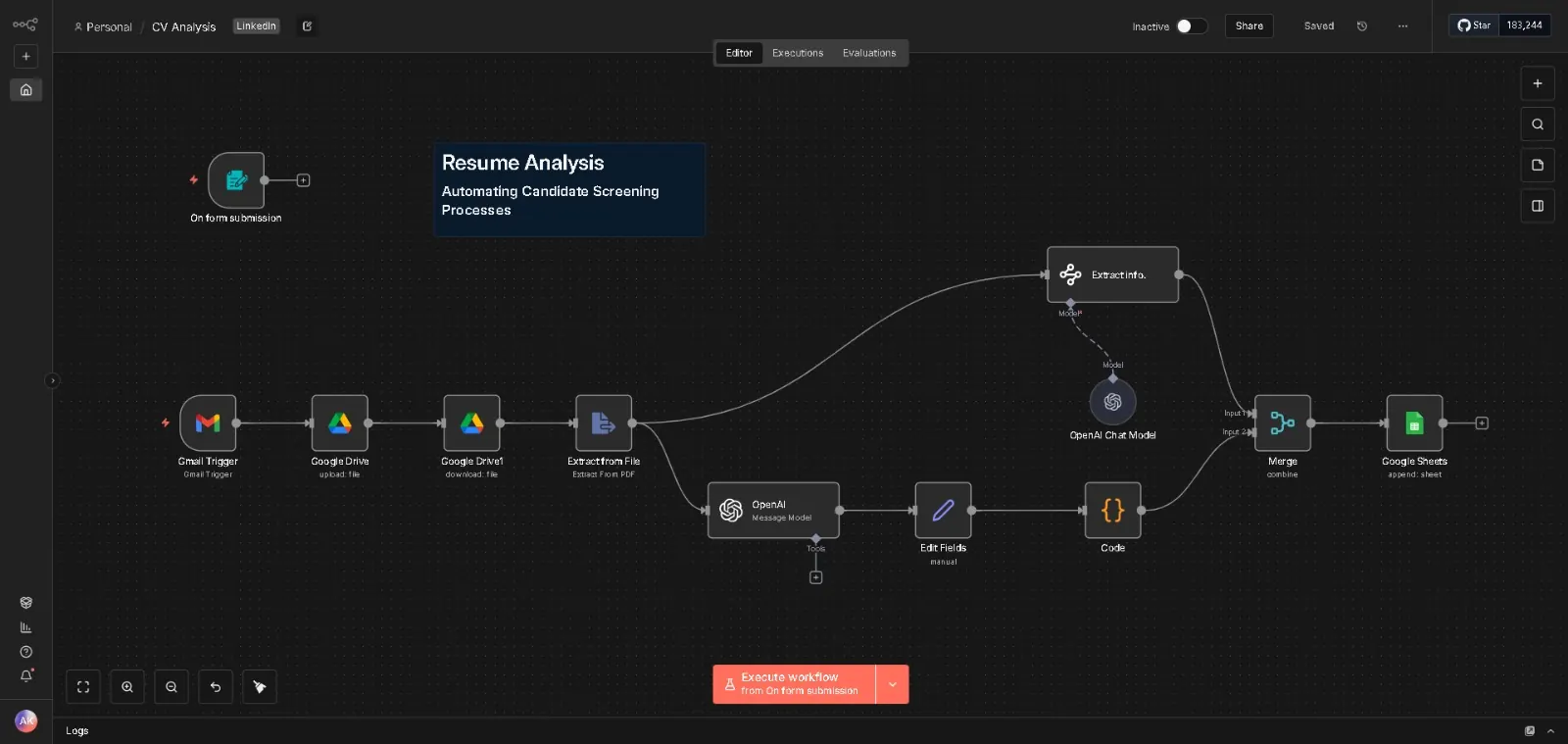This screenshot has height=744, width=1568.
Task: Zoom out on the canvas
Action: pos(171,687)
